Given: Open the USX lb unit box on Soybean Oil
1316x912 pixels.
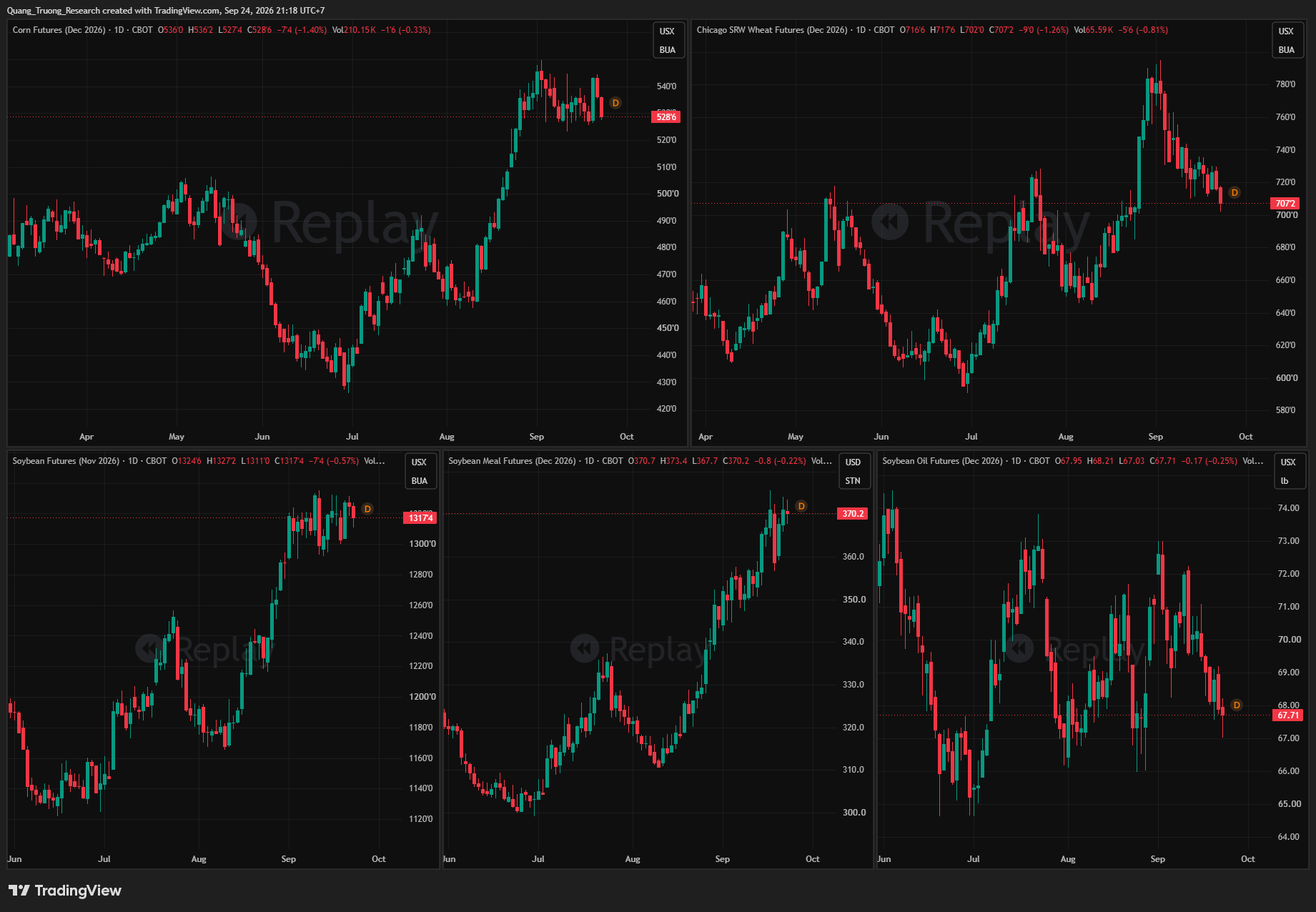Looking at the screenshot, I should pyautogui.click(x=1288, y=471).
